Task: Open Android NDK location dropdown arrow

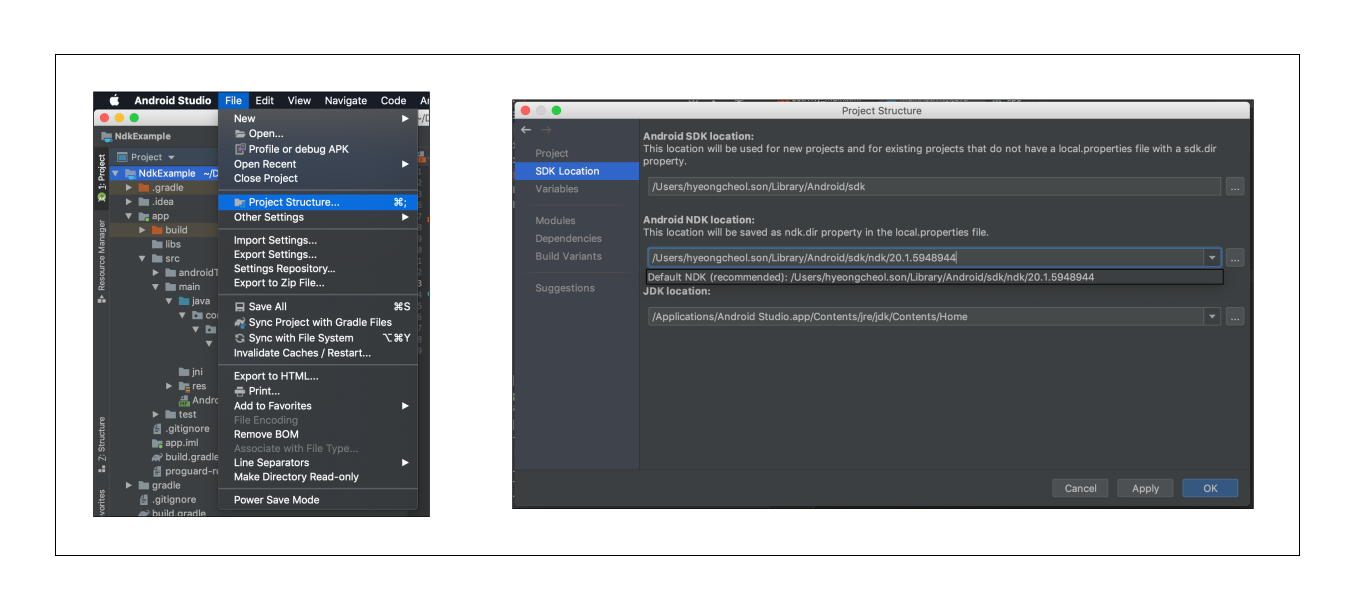Action: tap(1212, 258)
